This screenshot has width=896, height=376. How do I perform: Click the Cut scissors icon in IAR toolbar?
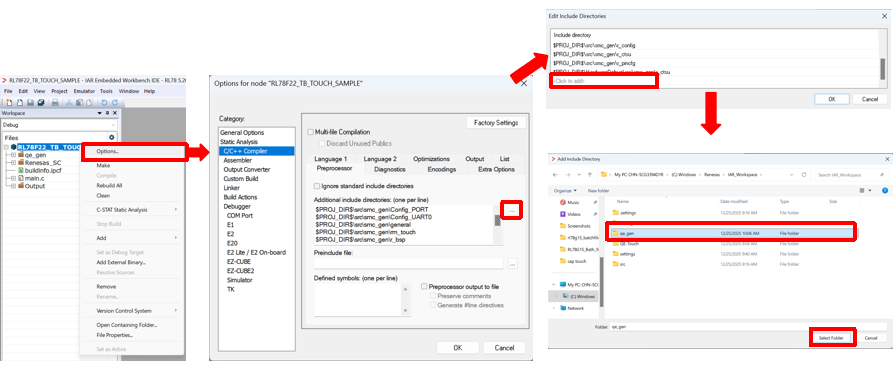(x=69, y=103)
